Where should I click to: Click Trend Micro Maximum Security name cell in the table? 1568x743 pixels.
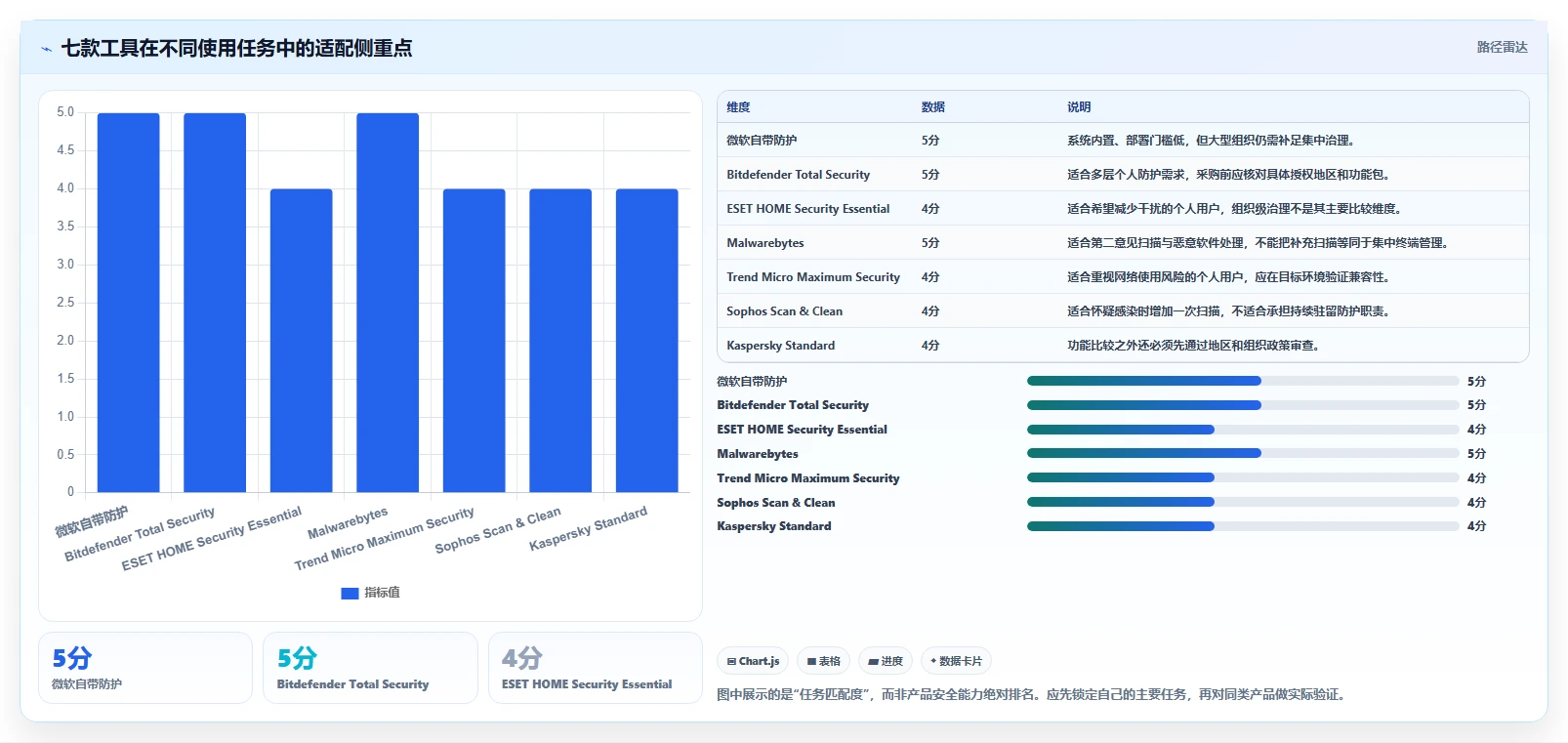(813, 277)
